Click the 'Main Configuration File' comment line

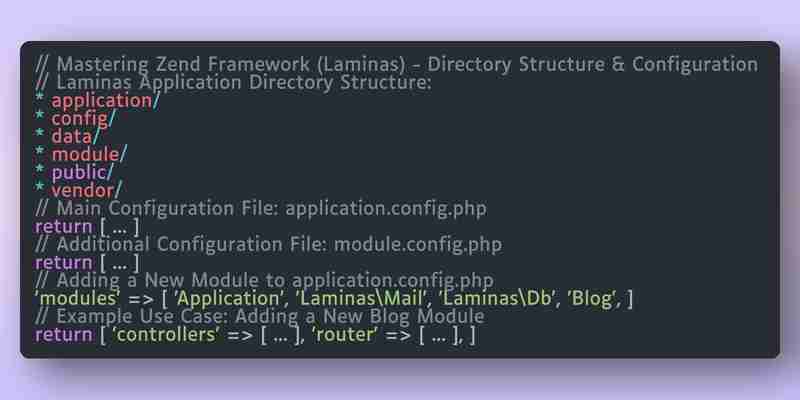coord(261,208)
